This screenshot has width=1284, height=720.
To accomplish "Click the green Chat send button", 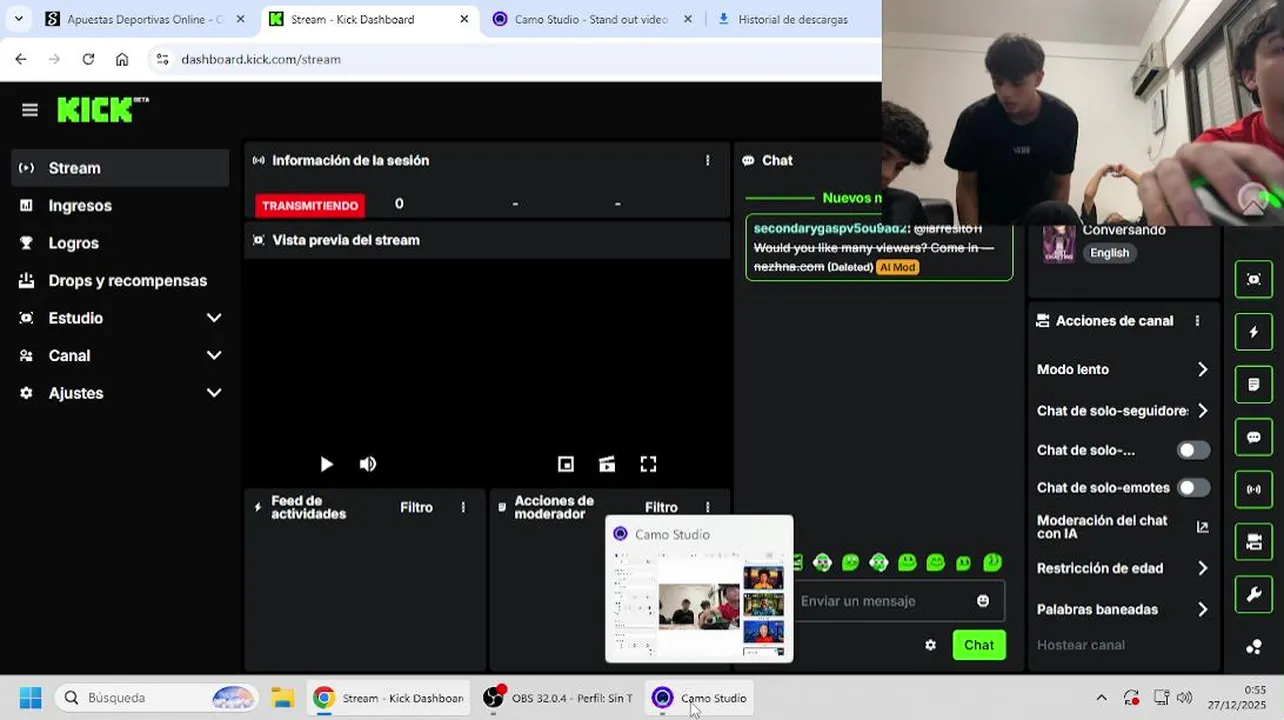I will (979, 645).
